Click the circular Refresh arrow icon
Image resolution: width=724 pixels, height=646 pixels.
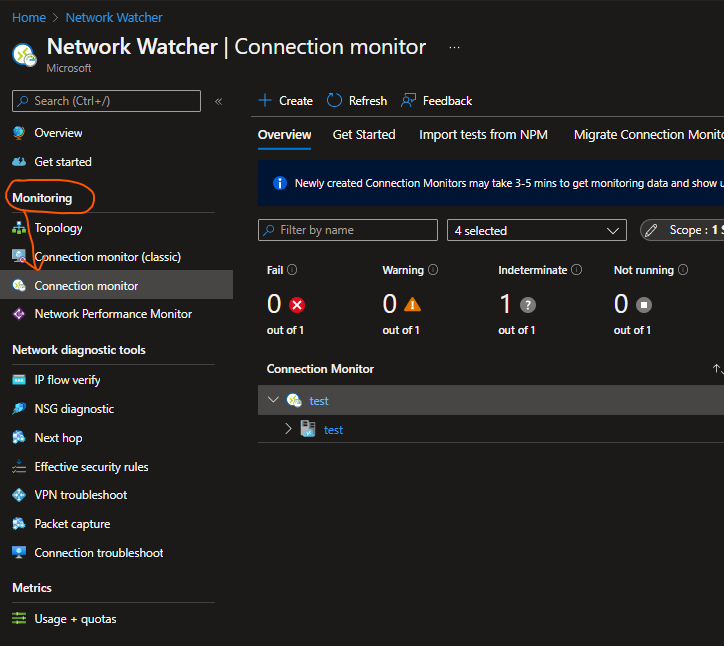pyautogui.click(x=334, y=100)
